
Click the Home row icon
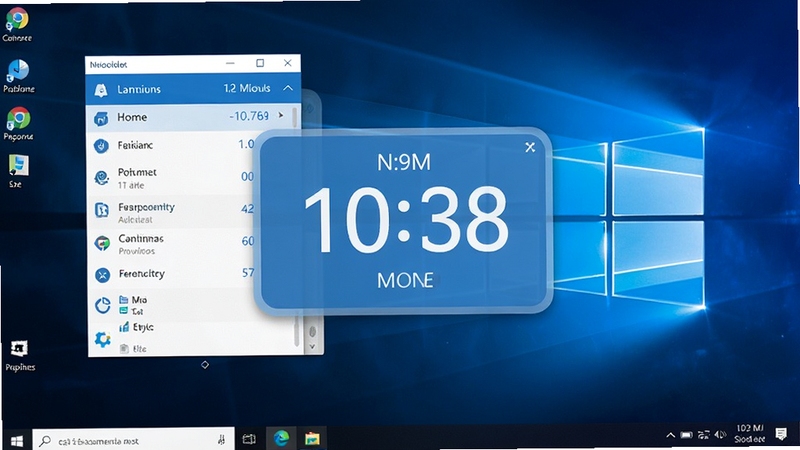tap(101, 118)
